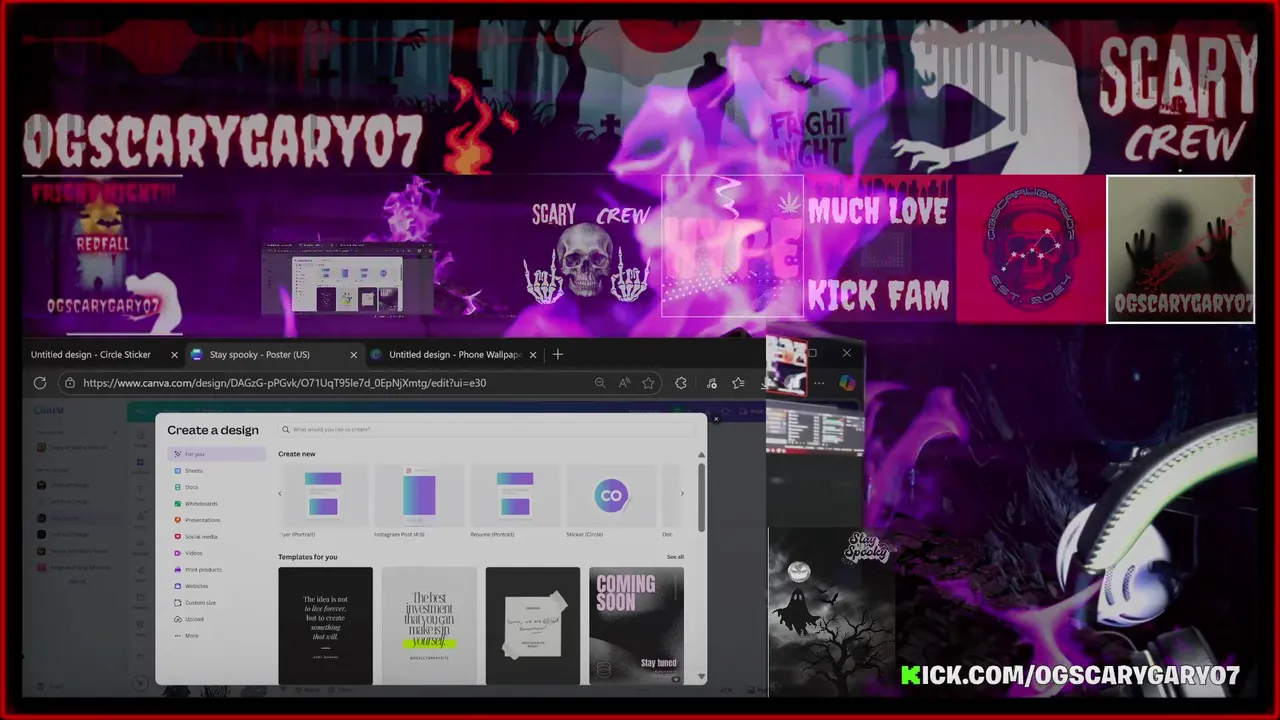Open 'The idea is not to live forever' template

tap(325, 626)
